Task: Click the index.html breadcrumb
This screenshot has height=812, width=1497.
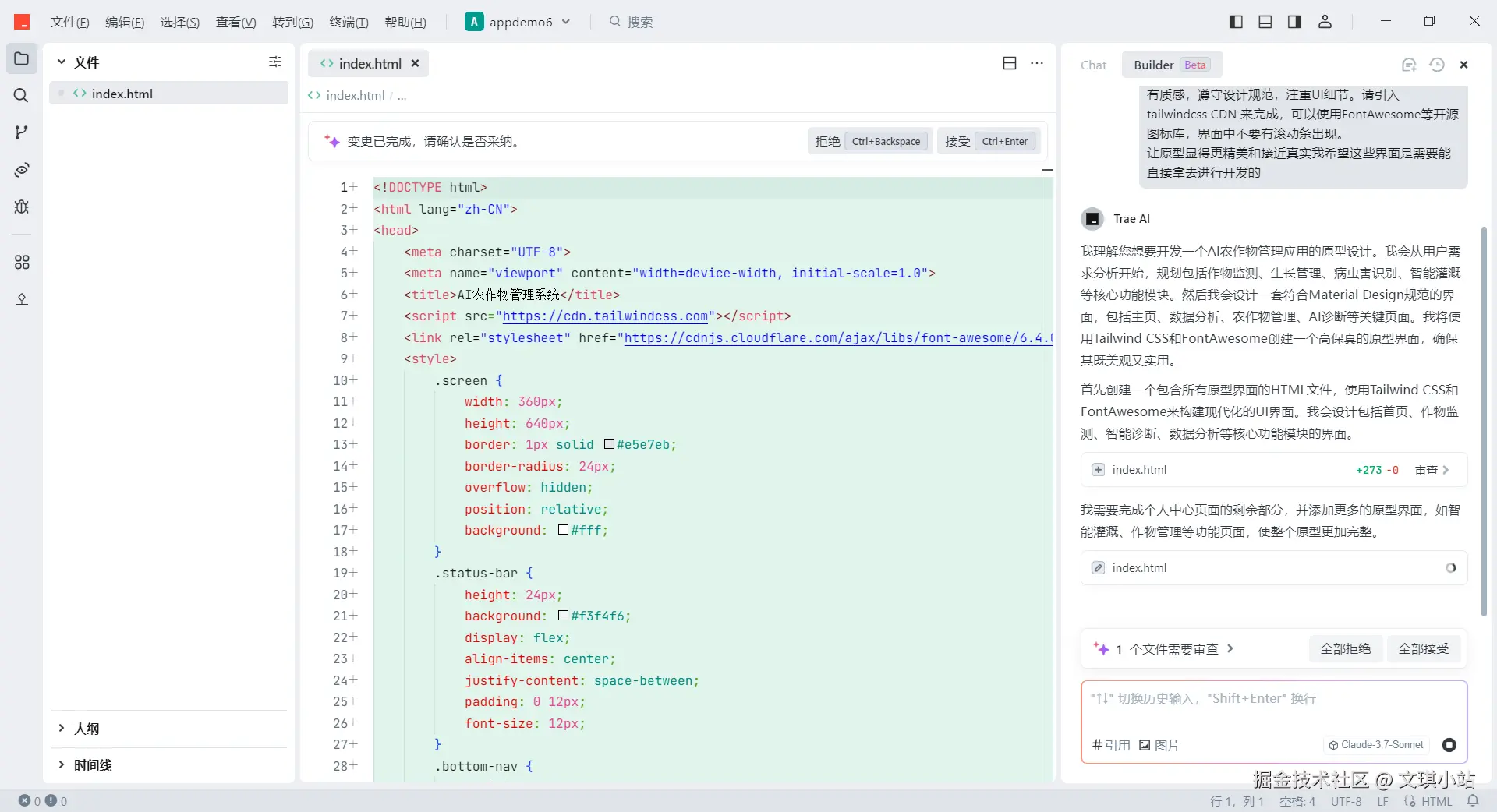Action: pos(355,96)
